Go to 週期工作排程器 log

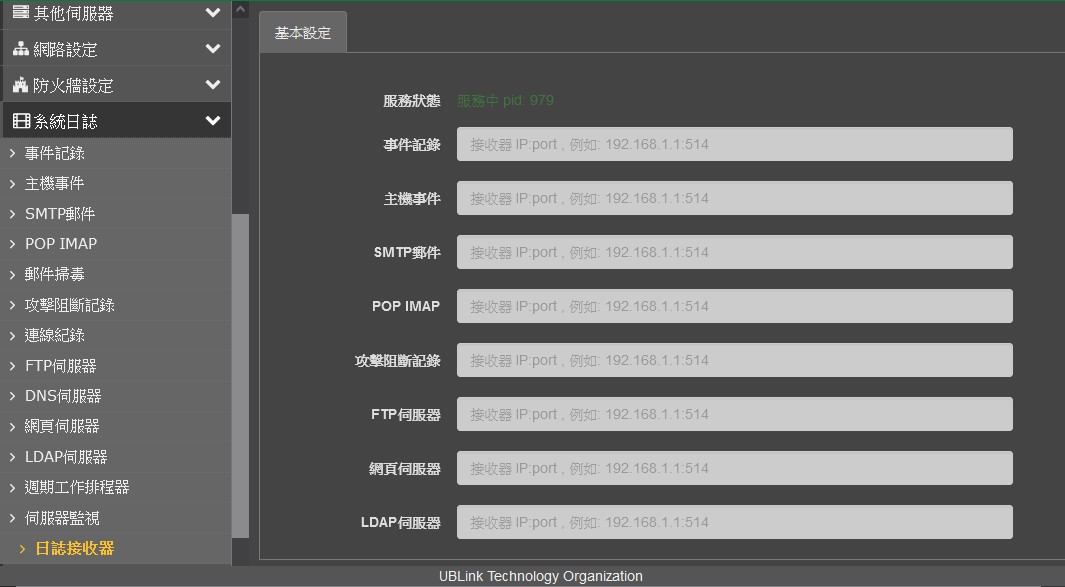tap(77, 487)
